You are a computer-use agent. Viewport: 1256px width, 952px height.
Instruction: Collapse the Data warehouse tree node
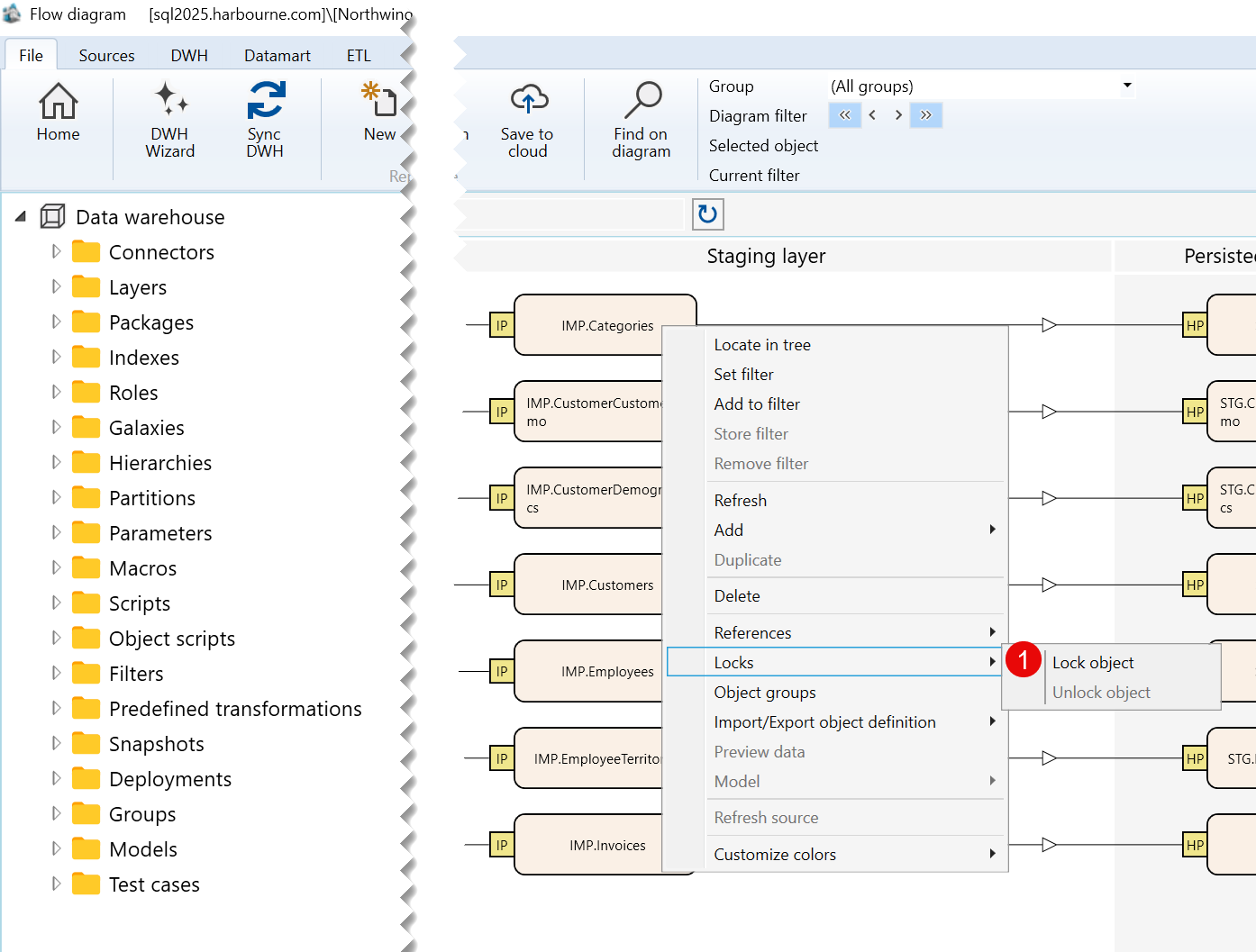click(21, 216)
